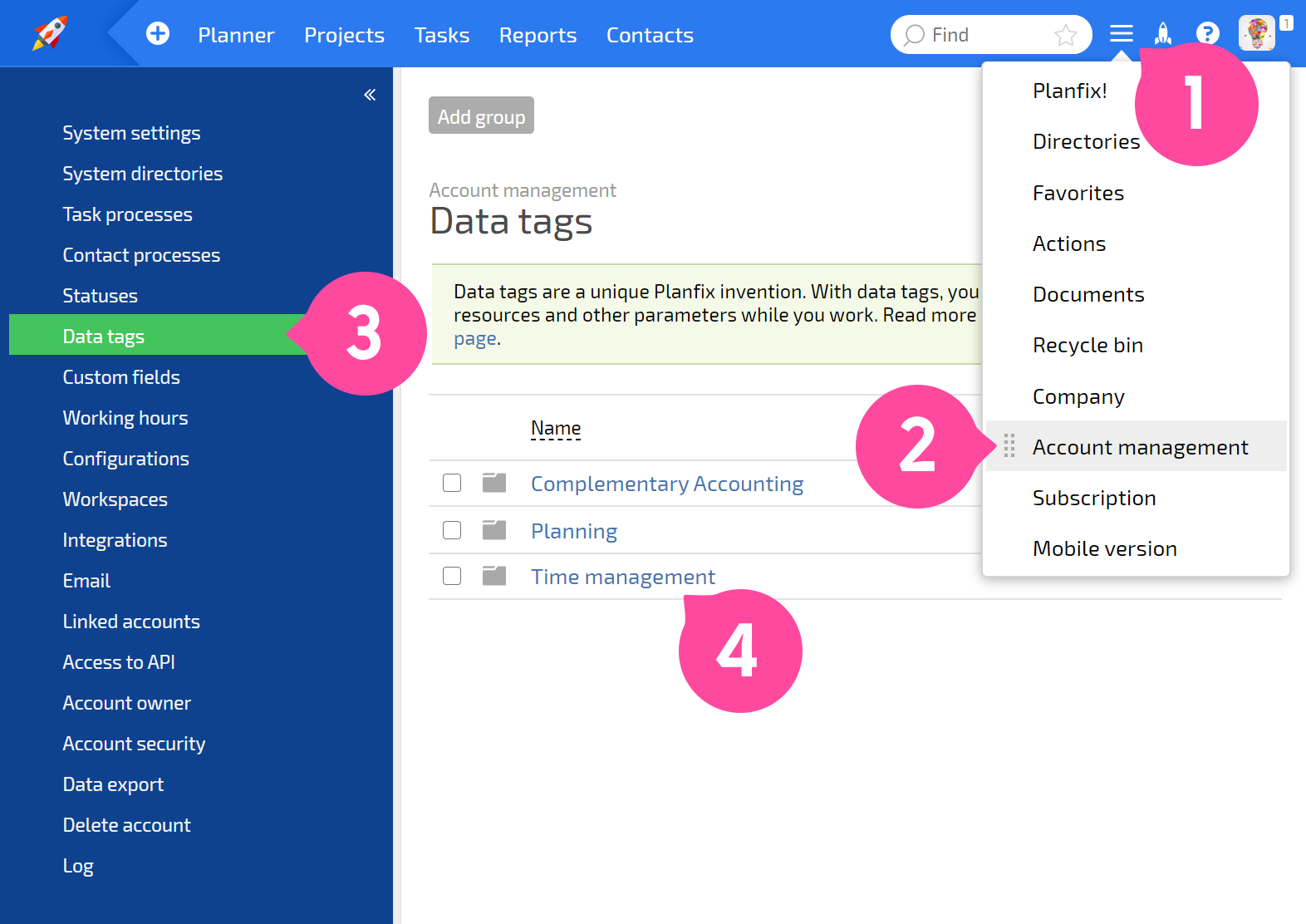Click the plus create icon
This screenshot has width=1306, height=924.
coord(158,33)
